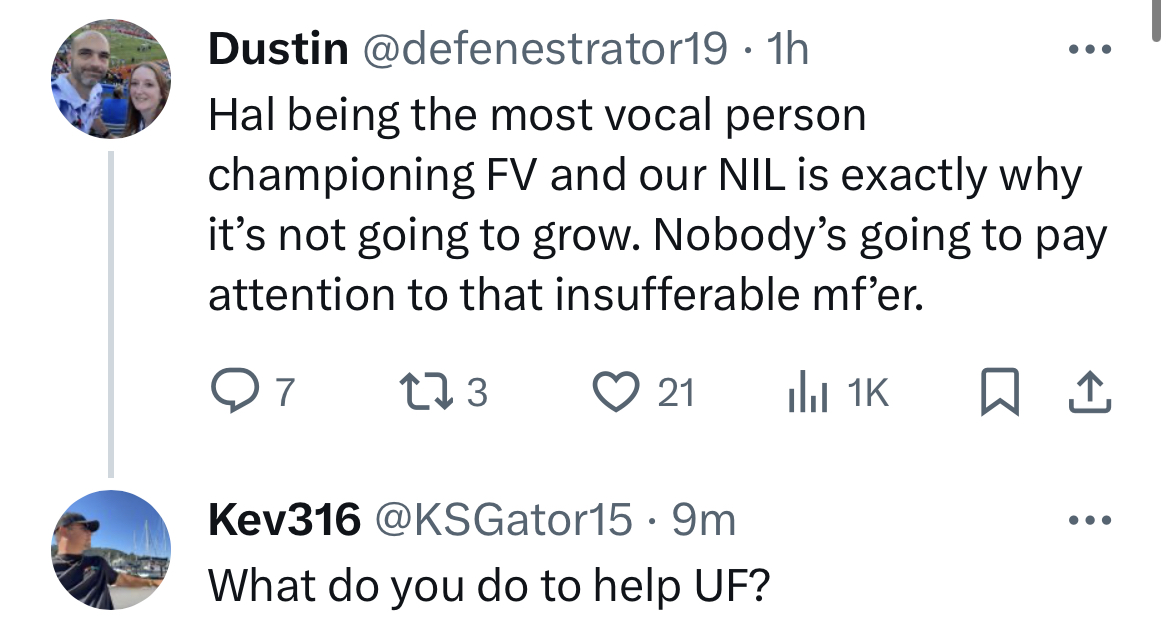Viewport: 1170px width, 635px height.
Task: Open more options on Kev316's reply
Action: [x=1092, y=520]
